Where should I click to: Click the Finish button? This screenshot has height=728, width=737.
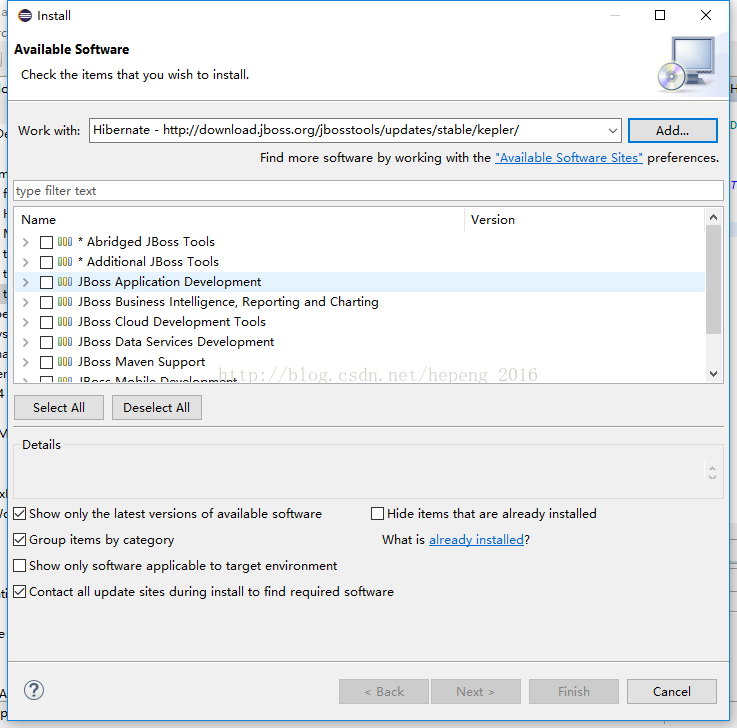(x=574, y=691)
